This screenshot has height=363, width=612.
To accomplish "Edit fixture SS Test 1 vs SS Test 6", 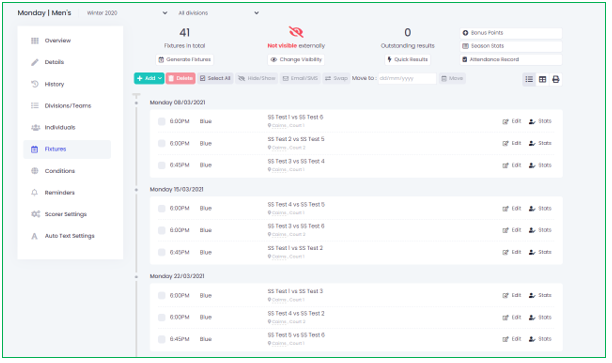I will [x=512, y=121].
